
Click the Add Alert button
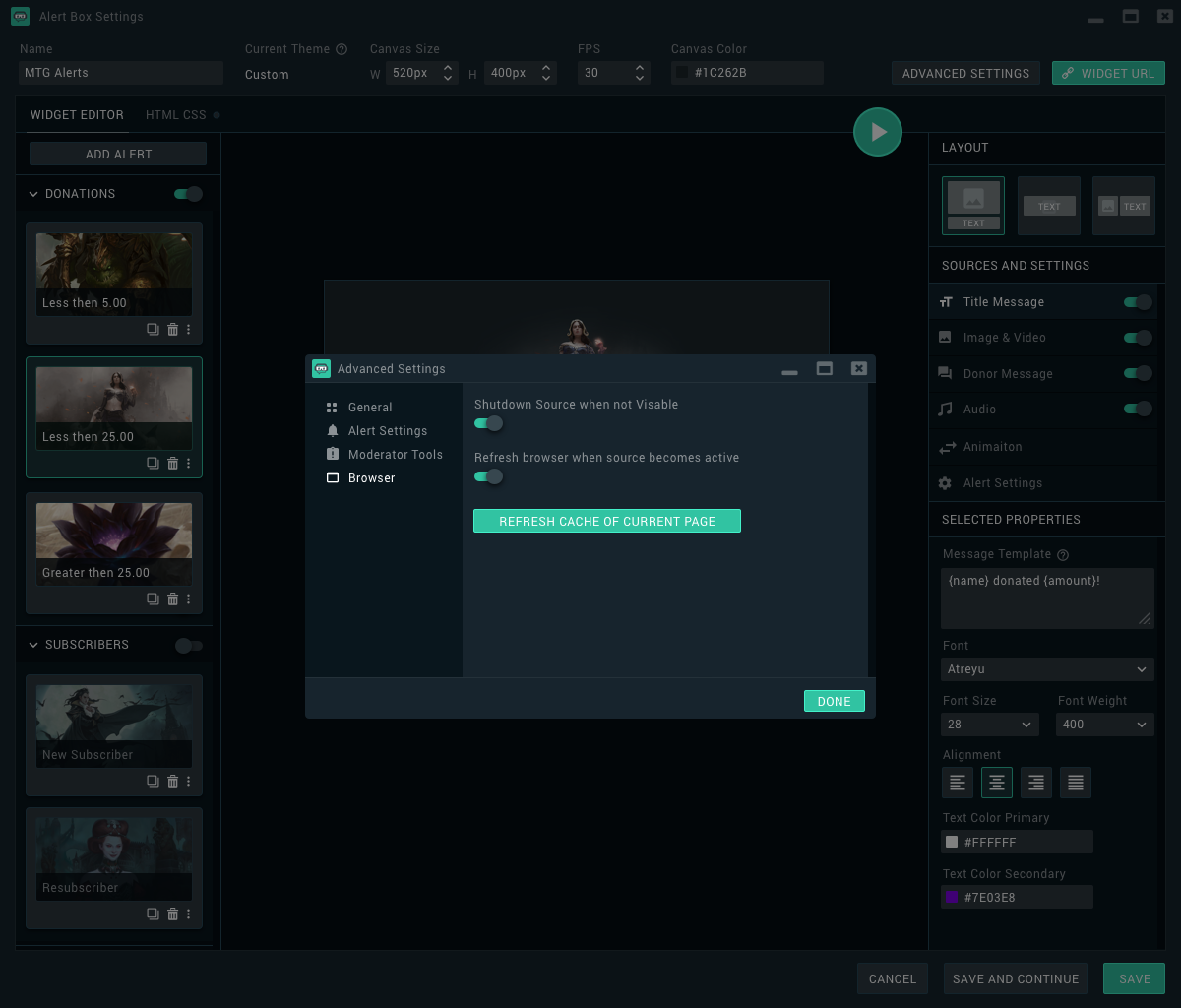click(118, 154)
